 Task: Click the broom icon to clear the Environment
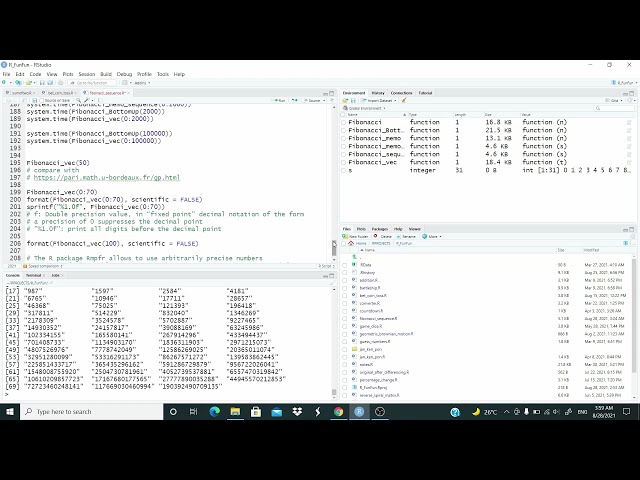tap(404, 100)
